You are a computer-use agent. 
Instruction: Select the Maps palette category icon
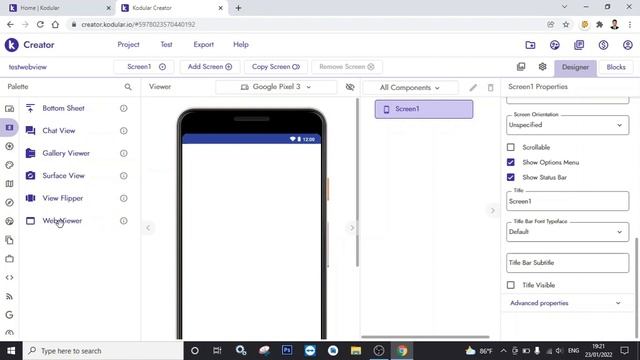pos(9,184)
